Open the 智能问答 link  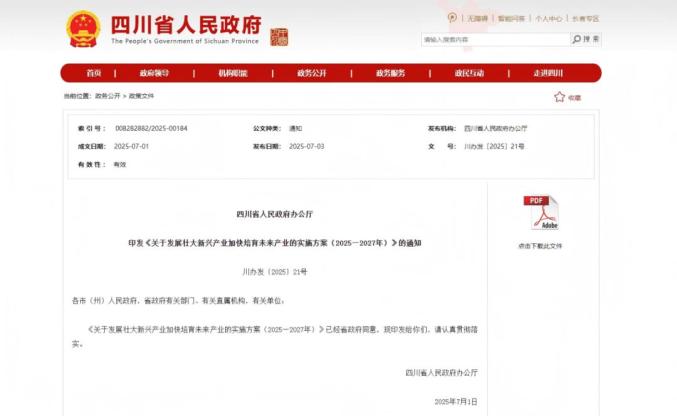click(511, 18)
